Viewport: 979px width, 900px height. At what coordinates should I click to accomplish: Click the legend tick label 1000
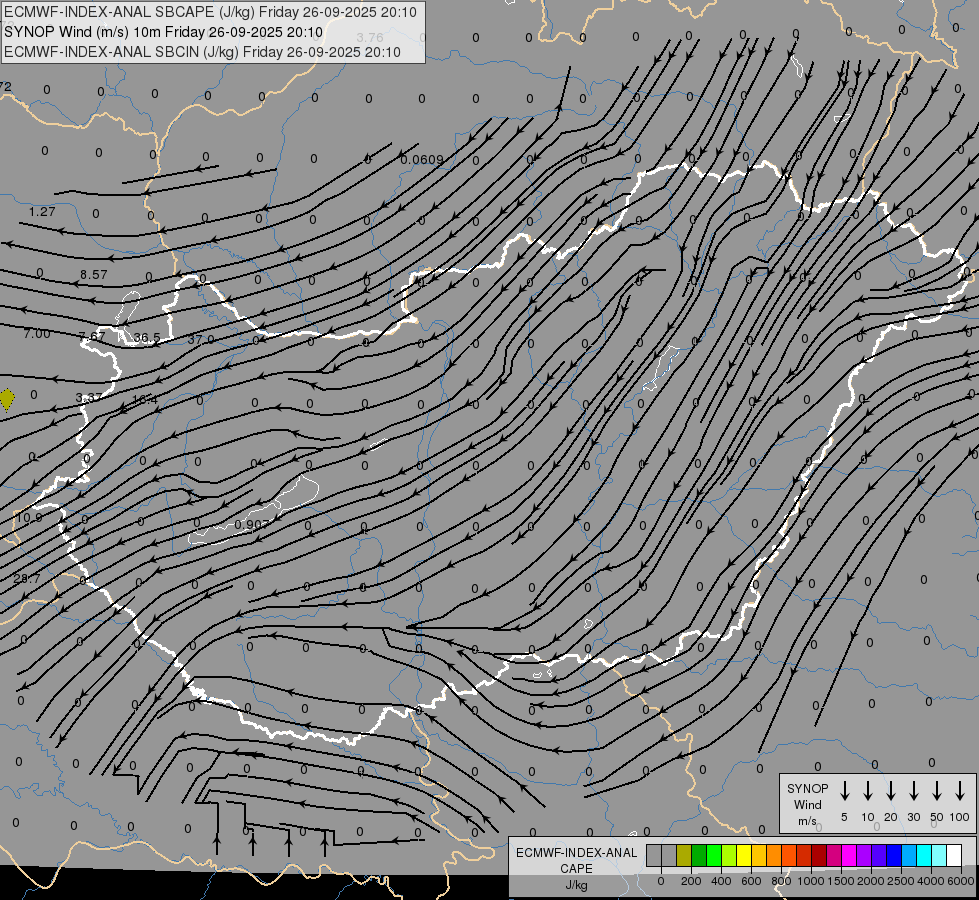(810, 881)
